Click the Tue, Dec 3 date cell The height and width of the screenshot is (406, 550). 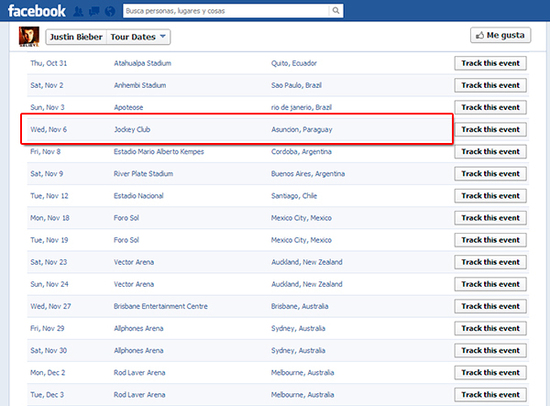click(x=47, y=395)
